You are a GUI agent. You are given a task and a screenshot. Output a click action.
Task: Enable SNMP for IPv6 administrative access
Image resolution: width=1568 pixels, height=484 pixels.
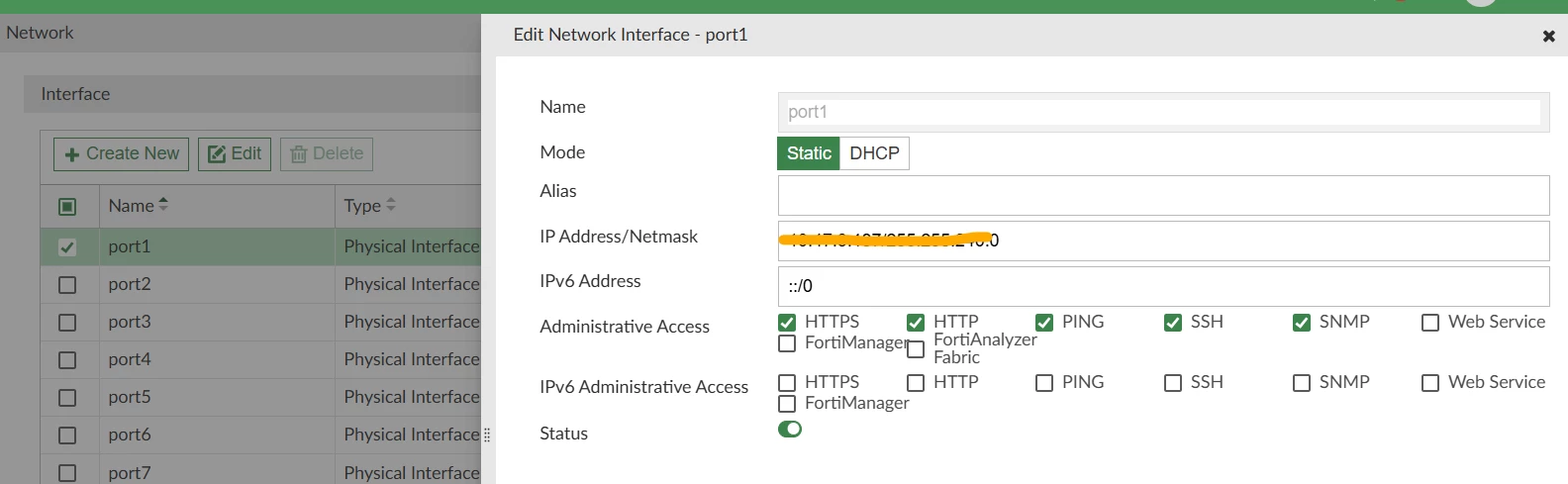coord(1302,383)
